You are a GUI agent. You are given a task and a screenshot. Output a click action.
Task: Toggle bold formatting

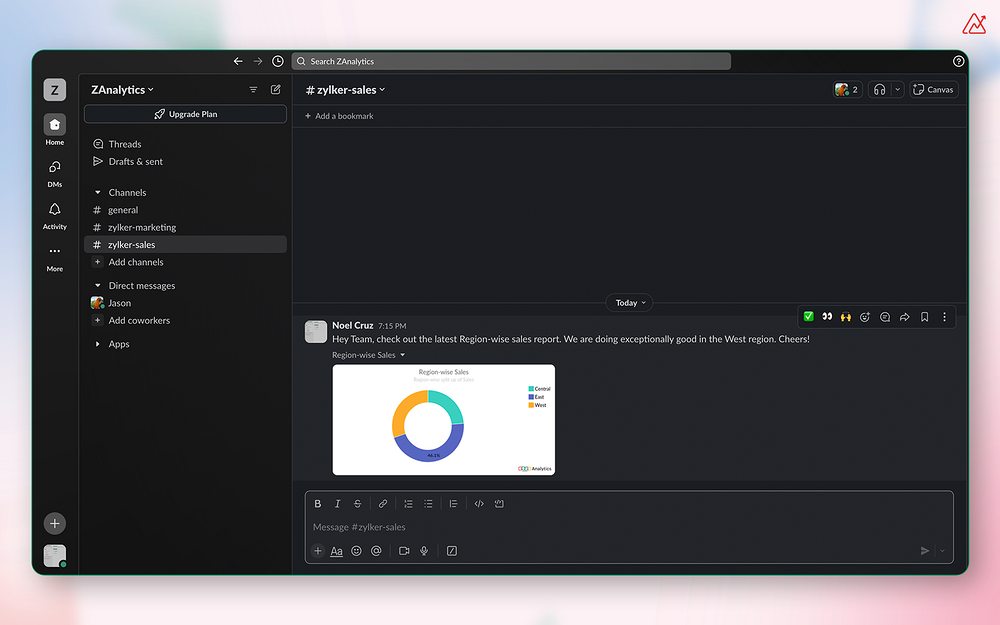coord(318,504)
